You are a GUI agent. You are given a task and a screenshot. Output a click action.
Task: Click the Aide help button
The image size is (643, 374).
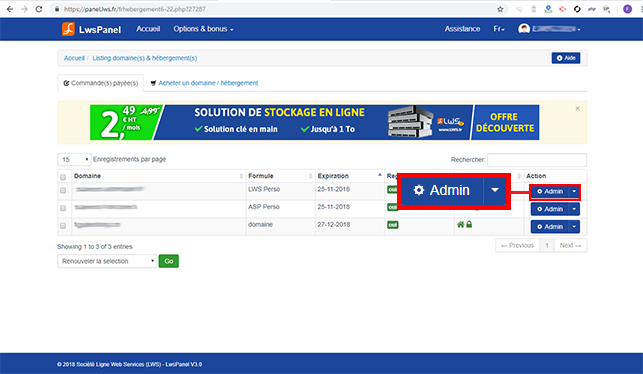tap(566, 58)
